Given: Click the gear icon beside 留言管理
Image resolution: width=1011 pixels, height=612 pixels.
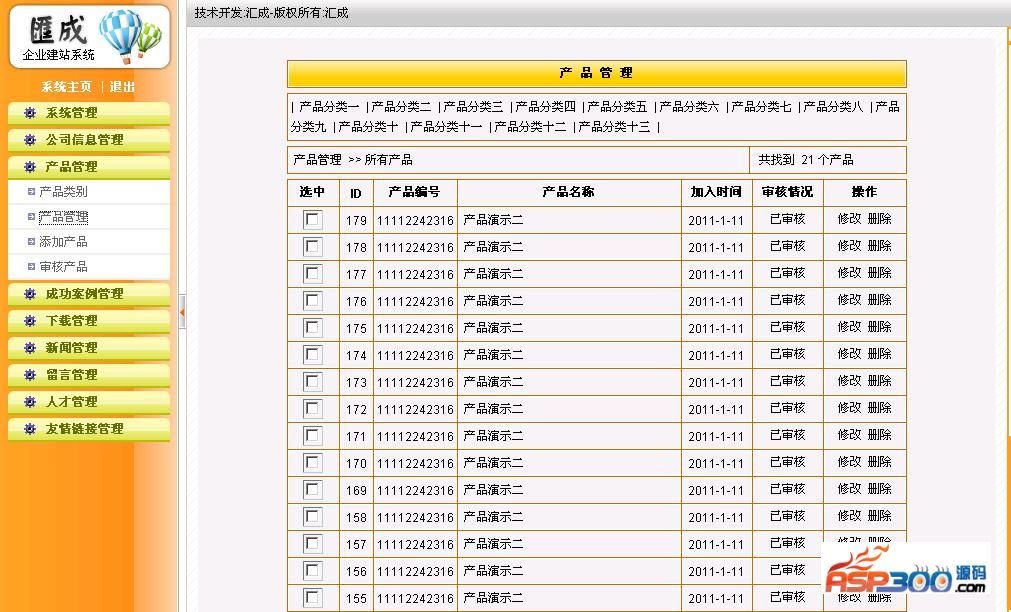Looking at the screenshot, I should (x=30, y=375).
